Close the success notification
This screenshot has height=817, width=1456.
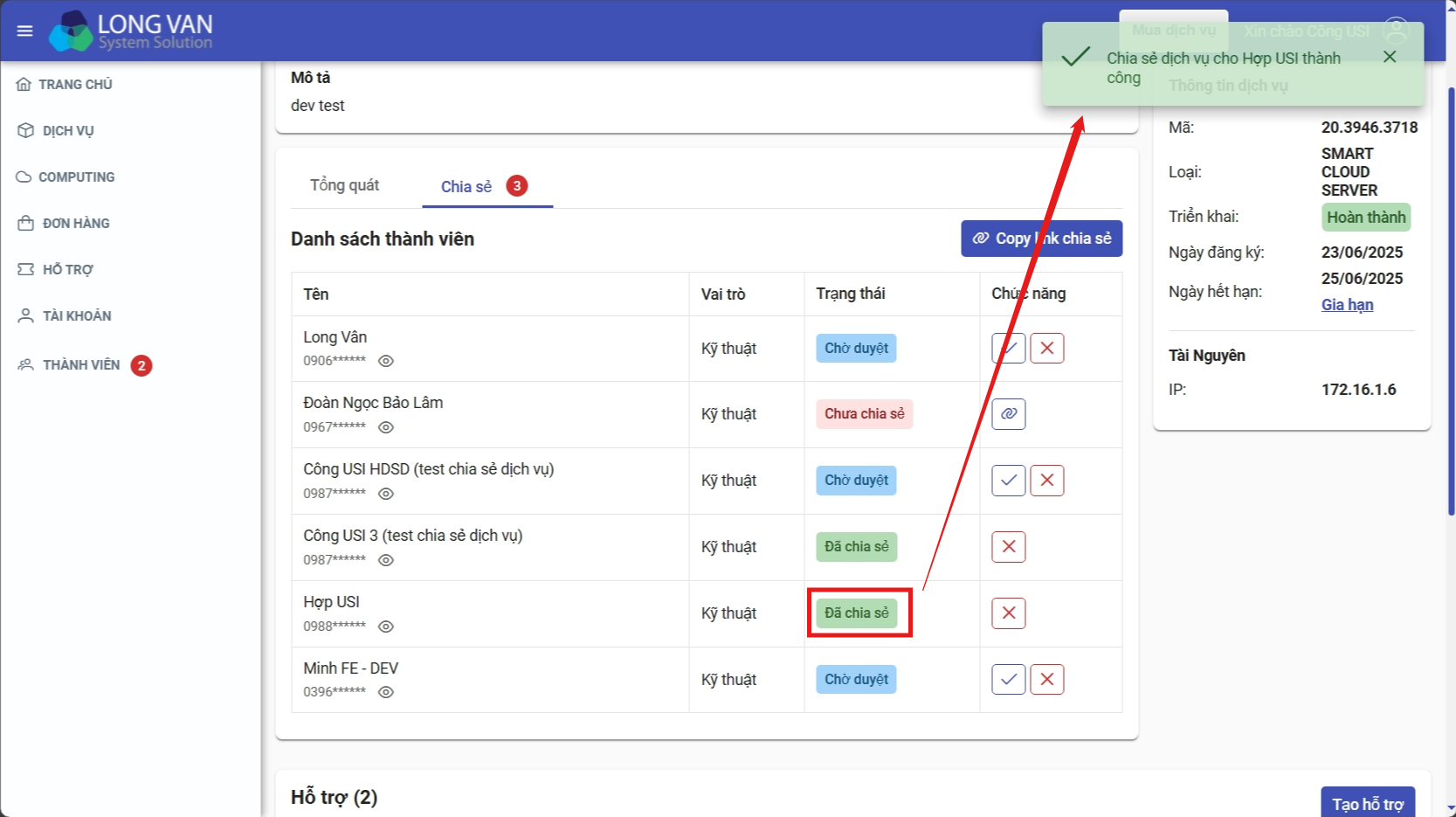click(x=1390, y=57)
